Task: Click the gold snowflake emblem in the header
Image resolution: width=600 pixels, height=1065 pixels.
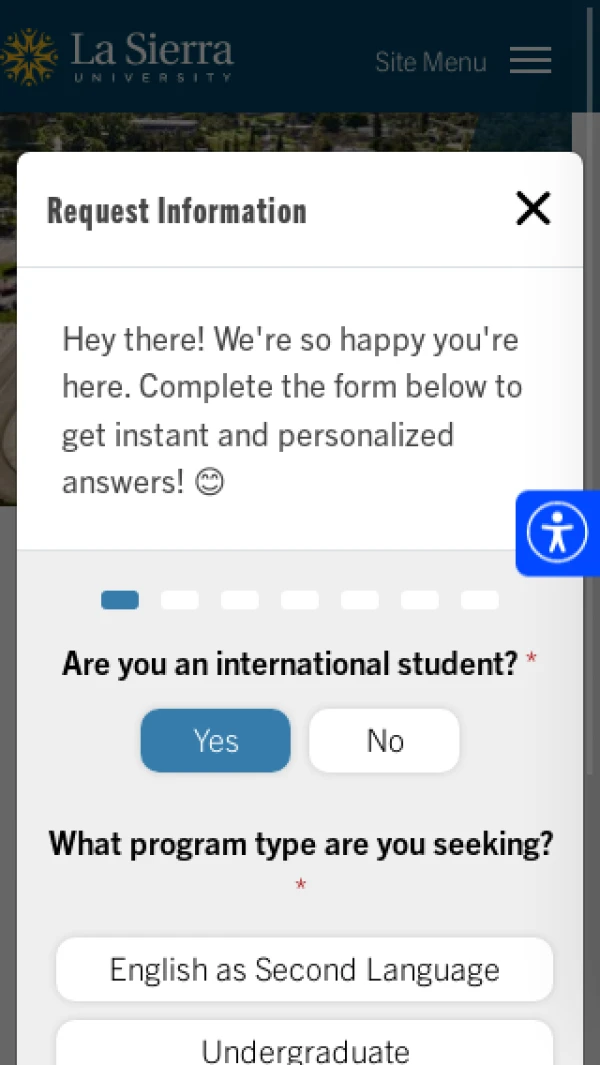Action: click(28, 53)
